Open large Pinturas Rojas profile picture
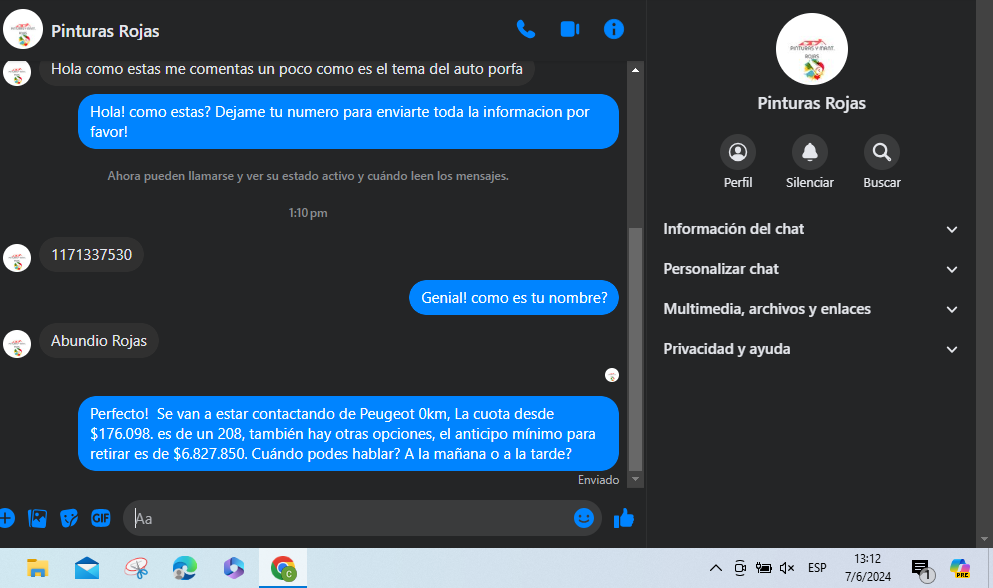Viewport: 993px width, 588px height. [812, 49]
